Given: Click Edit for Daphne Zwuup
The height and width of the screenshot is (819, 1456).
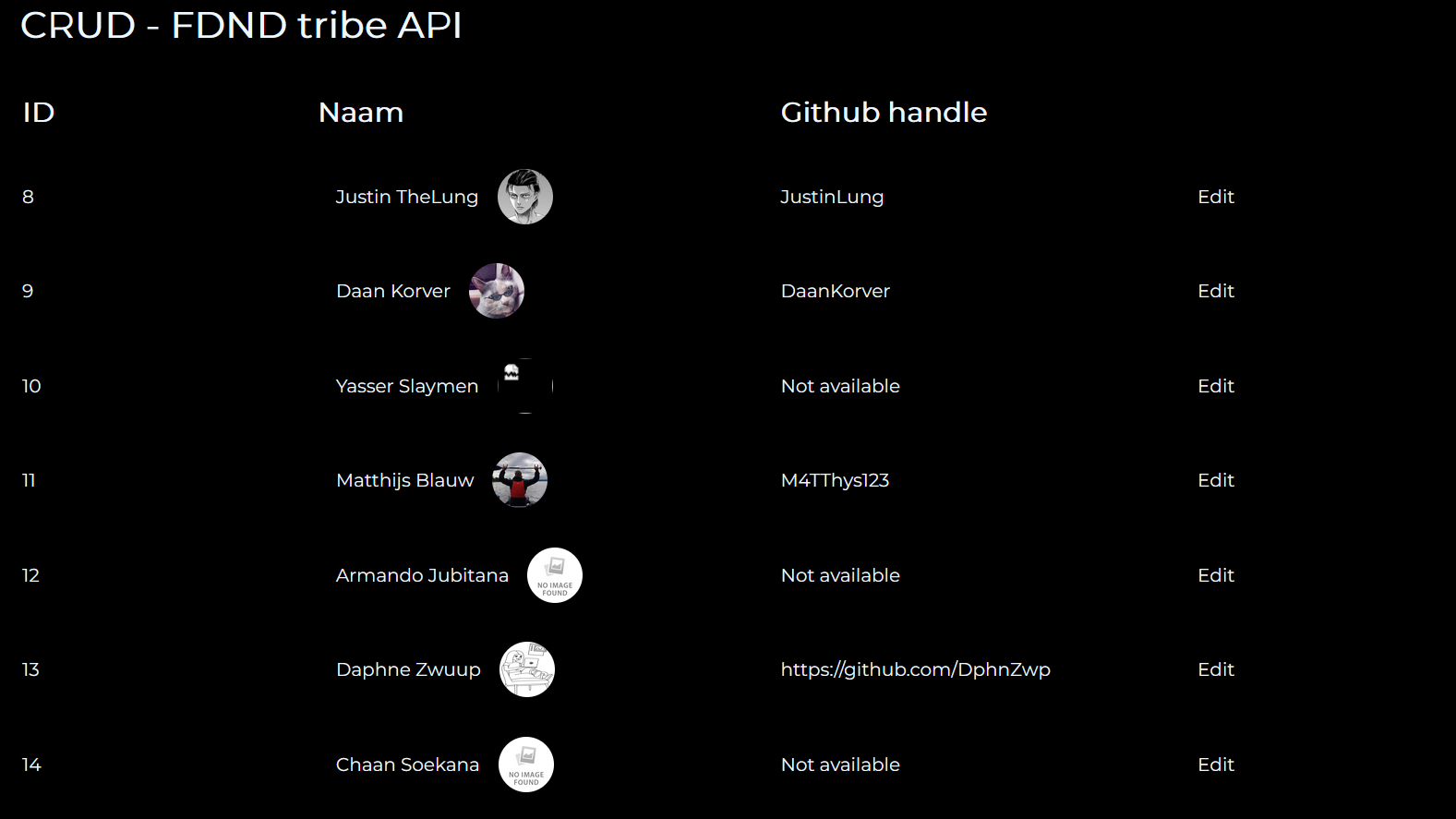Looking at the screenshot, I should [x=1215, y=669].
